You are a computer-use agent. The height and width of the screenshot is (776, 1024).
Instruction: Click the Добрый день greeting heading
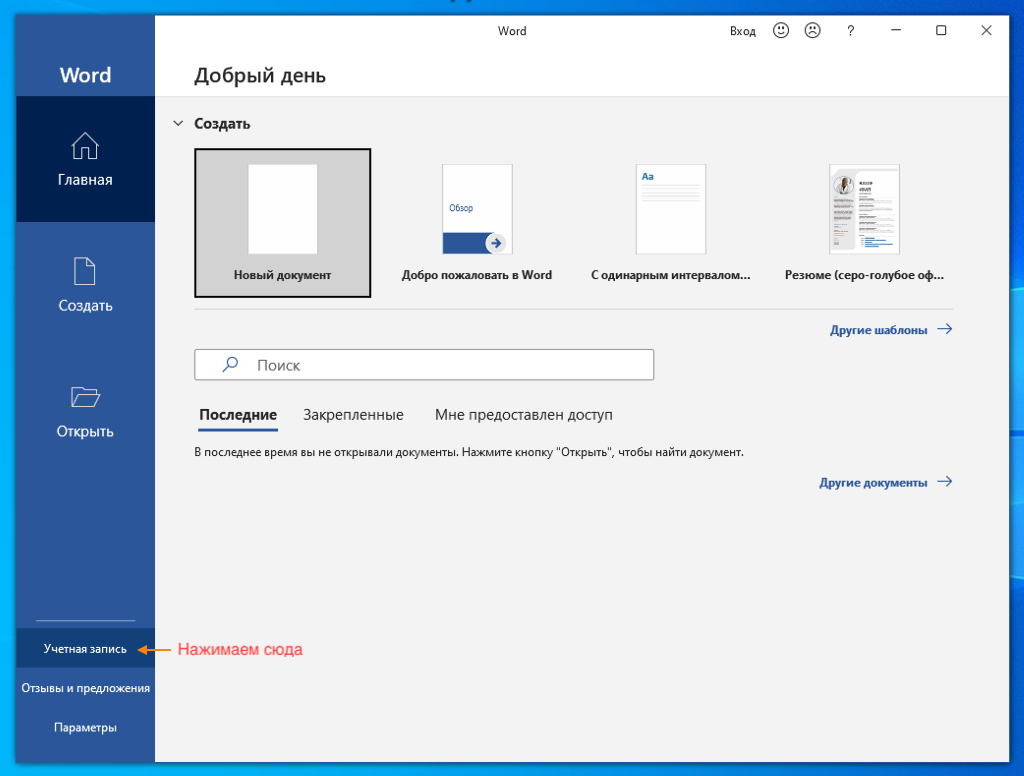(260, 76)
